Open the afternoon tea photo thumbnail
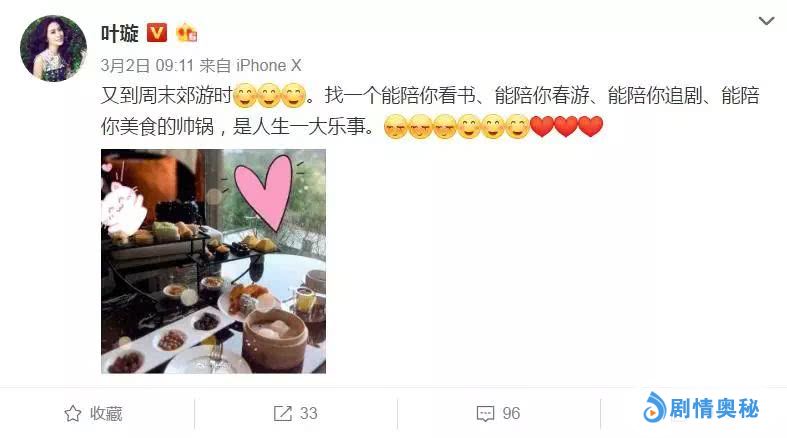 [x=213, y=261]
